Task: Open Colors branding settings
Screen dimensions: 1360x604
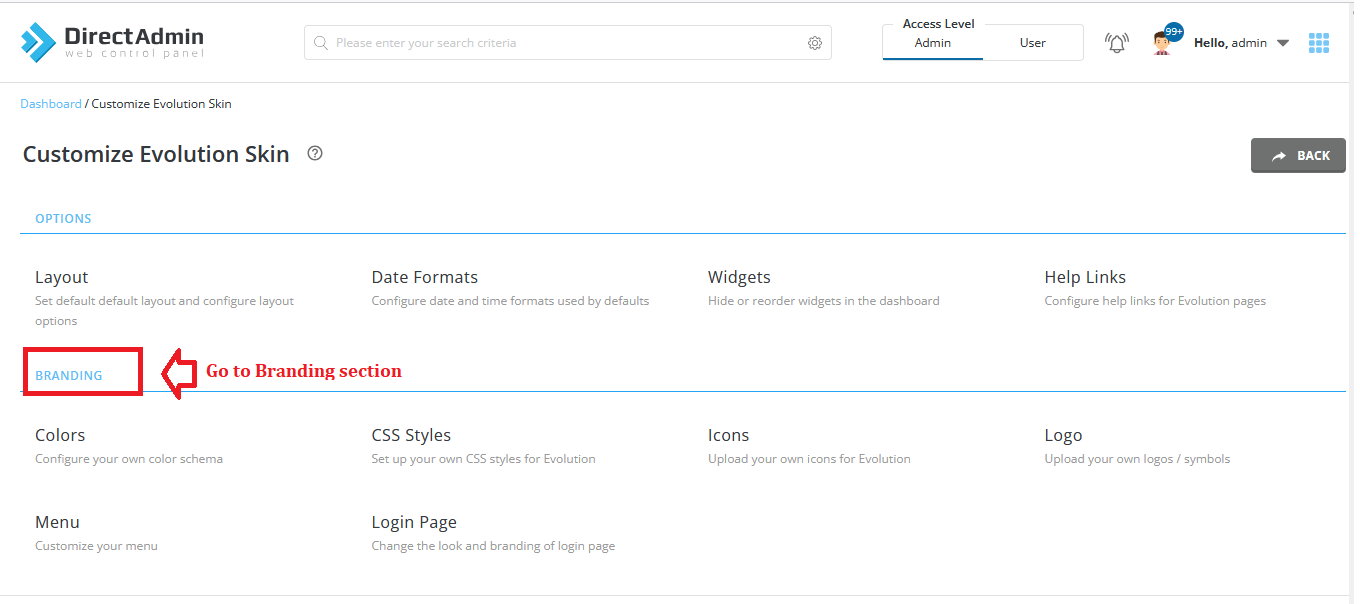Action: [60, 435]
